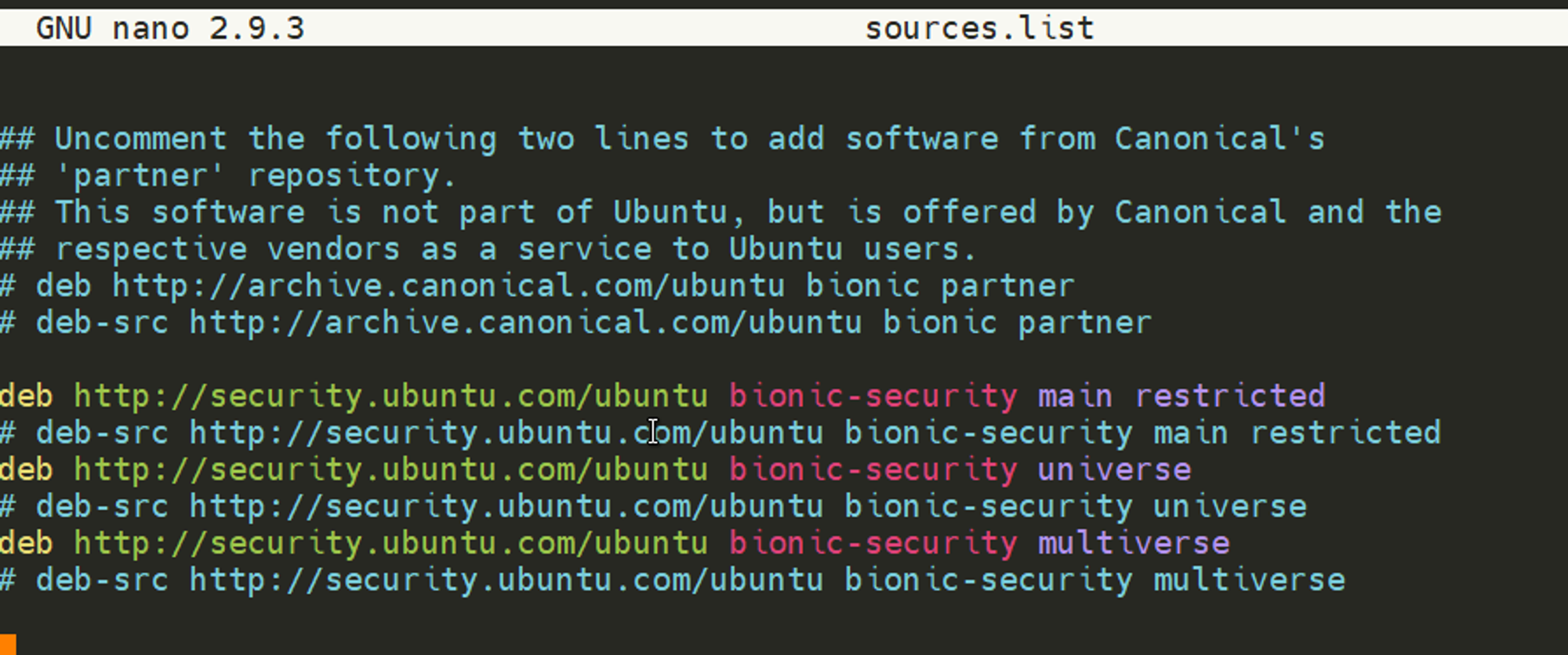The width and height of the screenshot is (1568, 655).
Task: Click the orange cursor block at the bottom left
Action: 8,645
